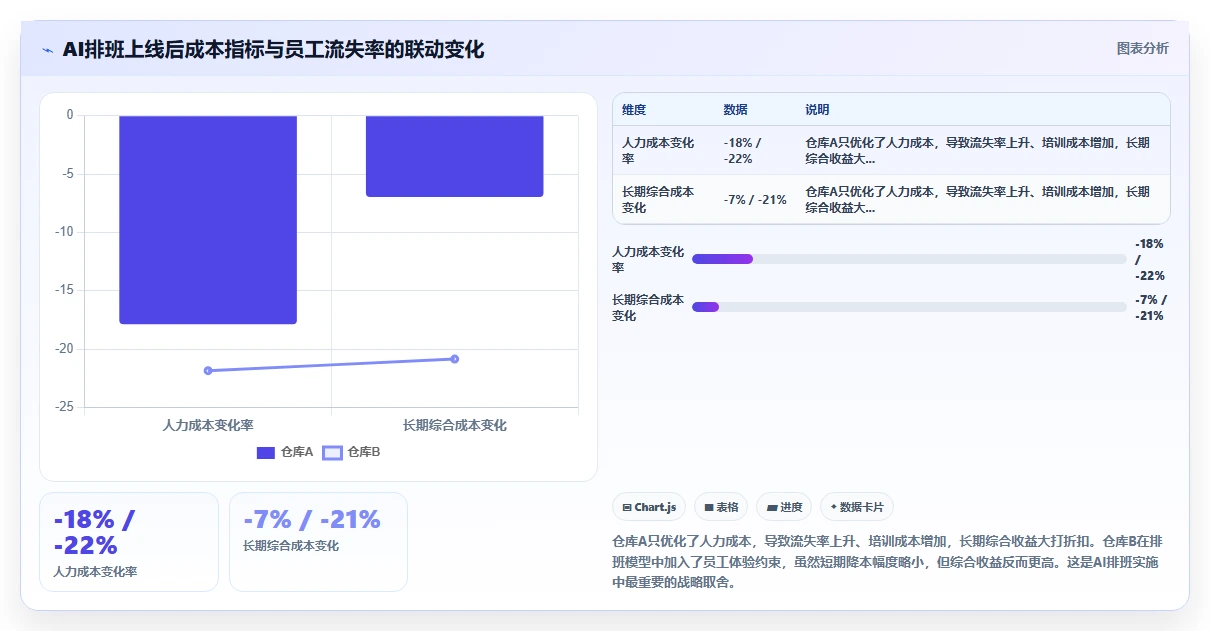Select the 长期综合成本变化 table row label

pyautogui.click(x=658, y=200)
